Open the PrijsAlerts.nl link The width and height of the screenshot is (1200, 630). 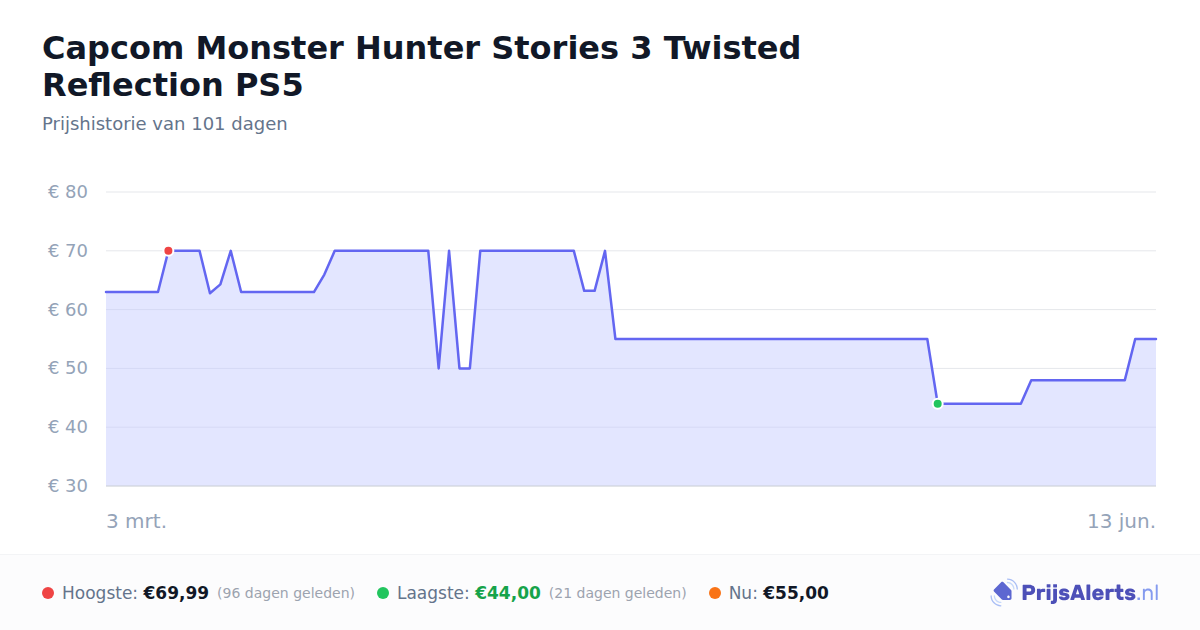click(x=1075, y=593)
